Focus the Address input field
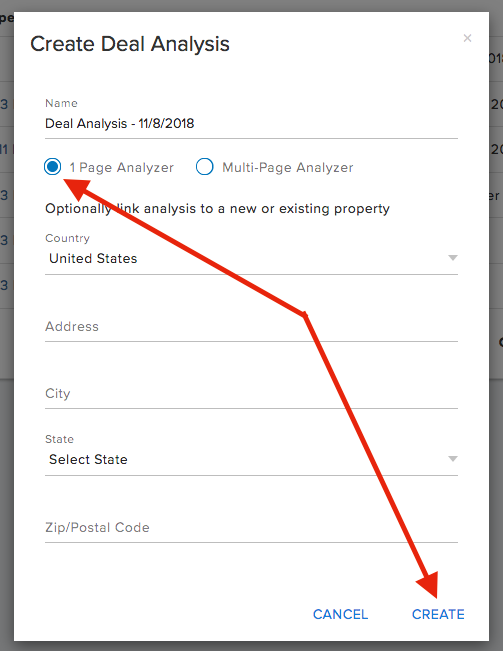The width and height of the screenshot is (503, 651). 252,327
